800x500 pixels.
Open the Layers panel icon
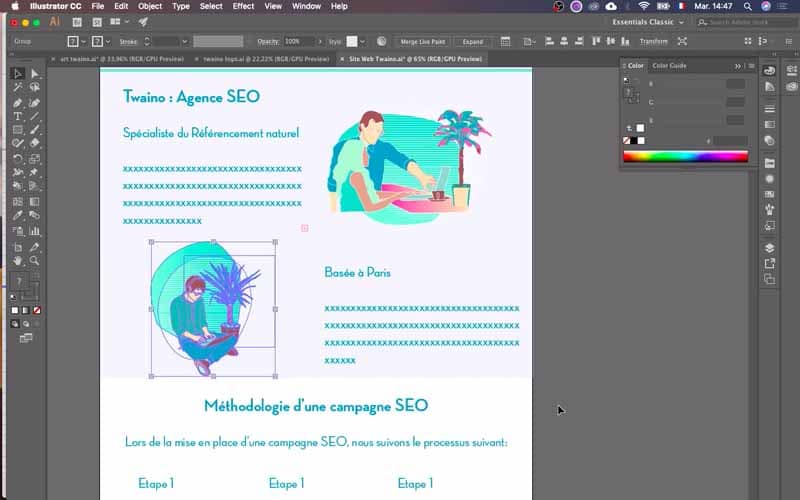point(769,248)
